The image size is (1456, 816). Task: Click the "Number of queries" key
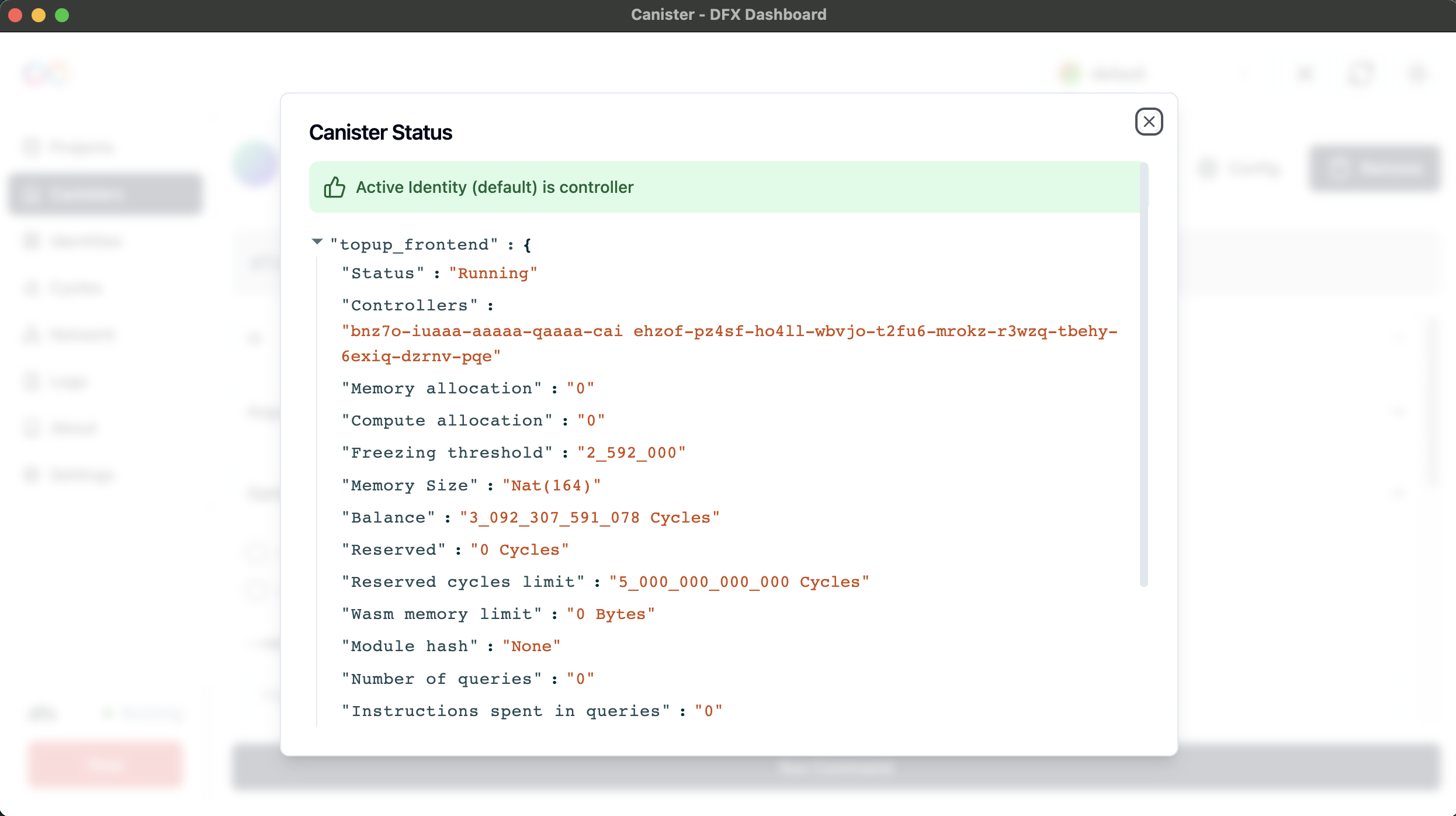click(441, 679)
